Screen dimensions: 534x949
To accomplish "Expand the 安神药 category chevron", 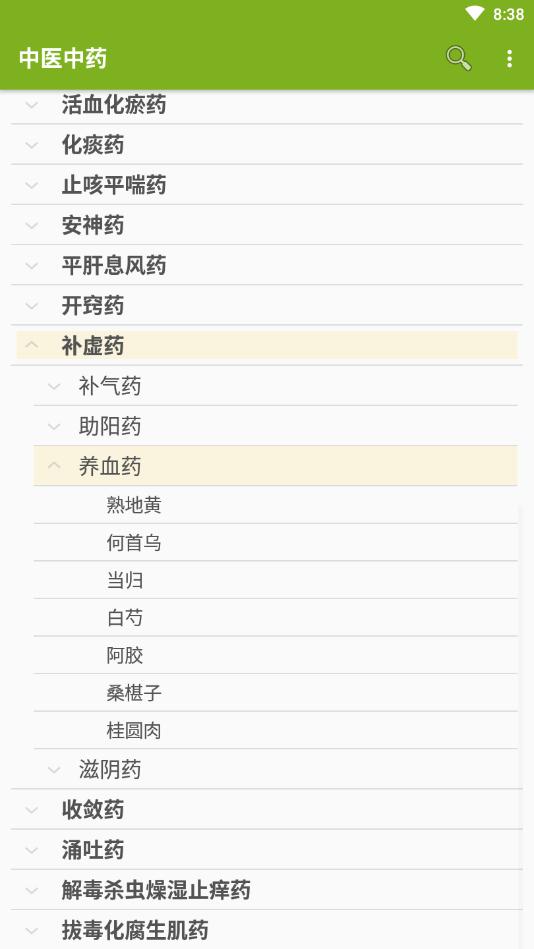I will pyautogui.click(x=32, y=226).
